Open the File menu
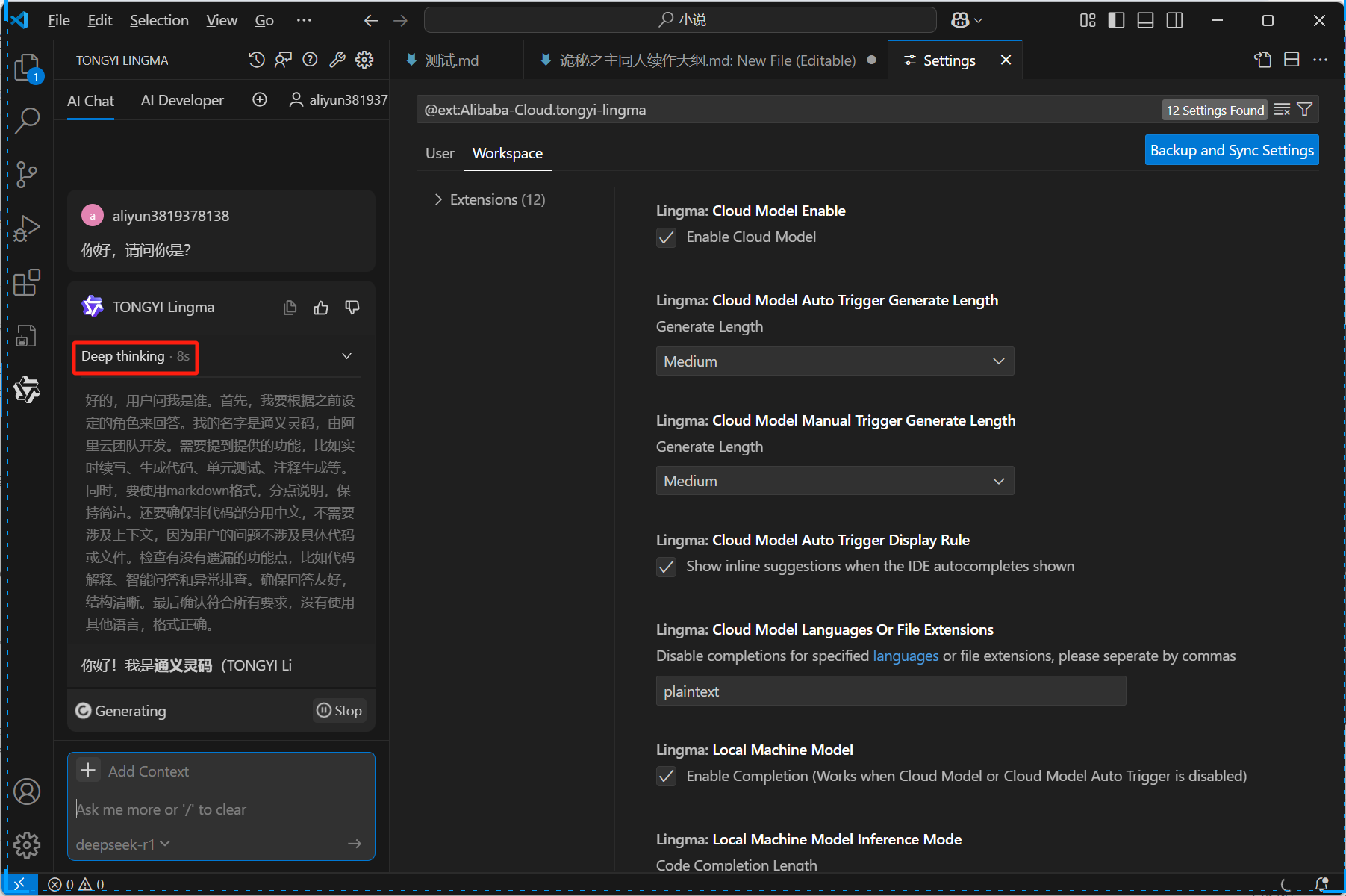The height and width of the screenshot is (896, 1346). [59, 20]
